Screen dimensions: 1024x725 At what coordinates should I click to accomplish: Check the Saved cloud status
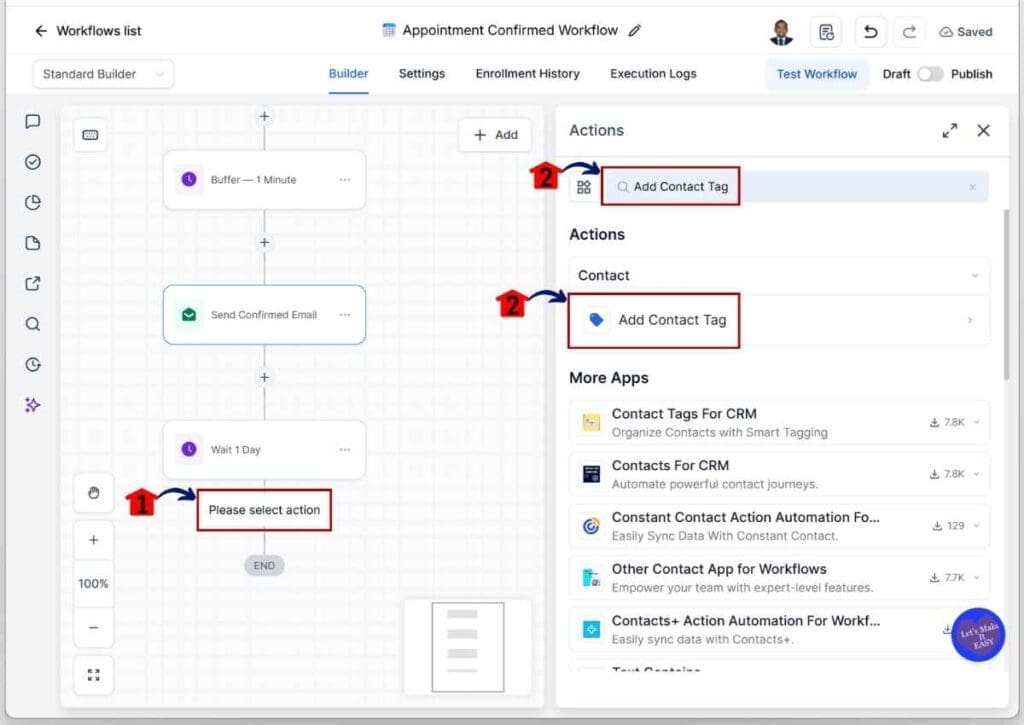click(x=965, y=32)
